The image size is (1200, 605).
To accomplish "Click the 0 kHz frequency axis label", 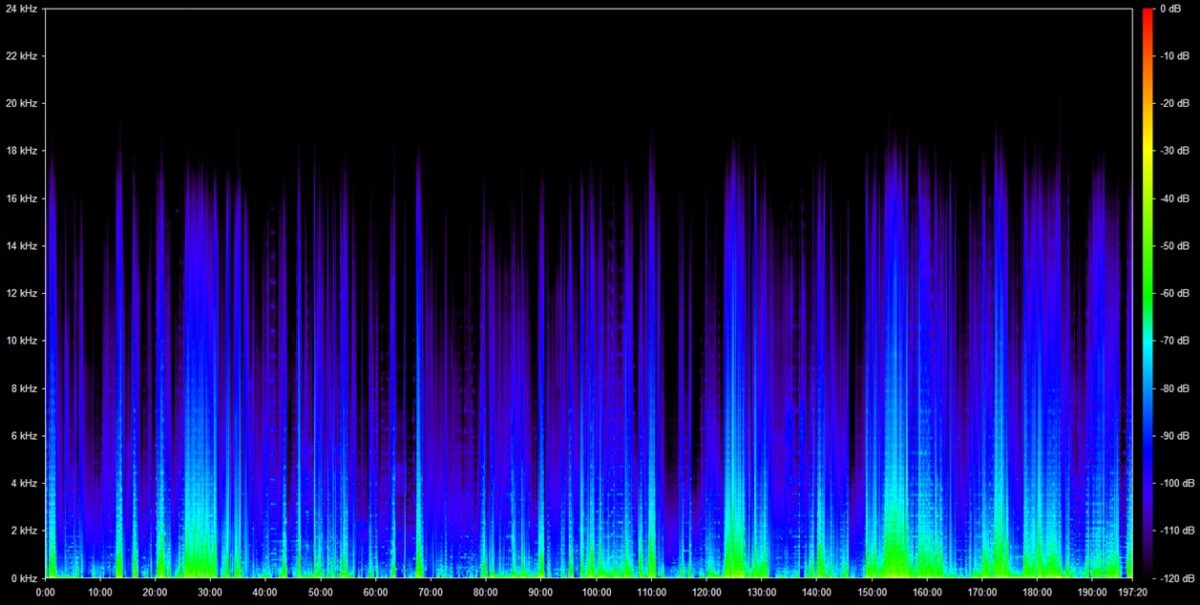I will (24, 578).
